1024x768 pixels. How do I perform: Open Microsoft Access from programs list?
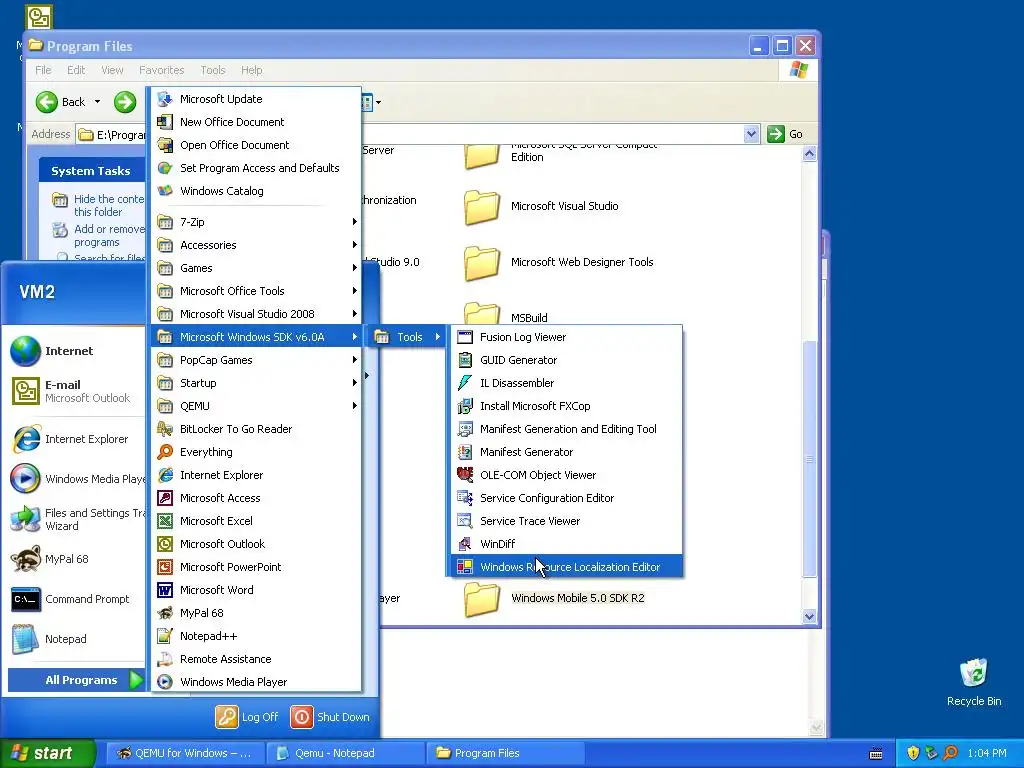coord(256,498)
